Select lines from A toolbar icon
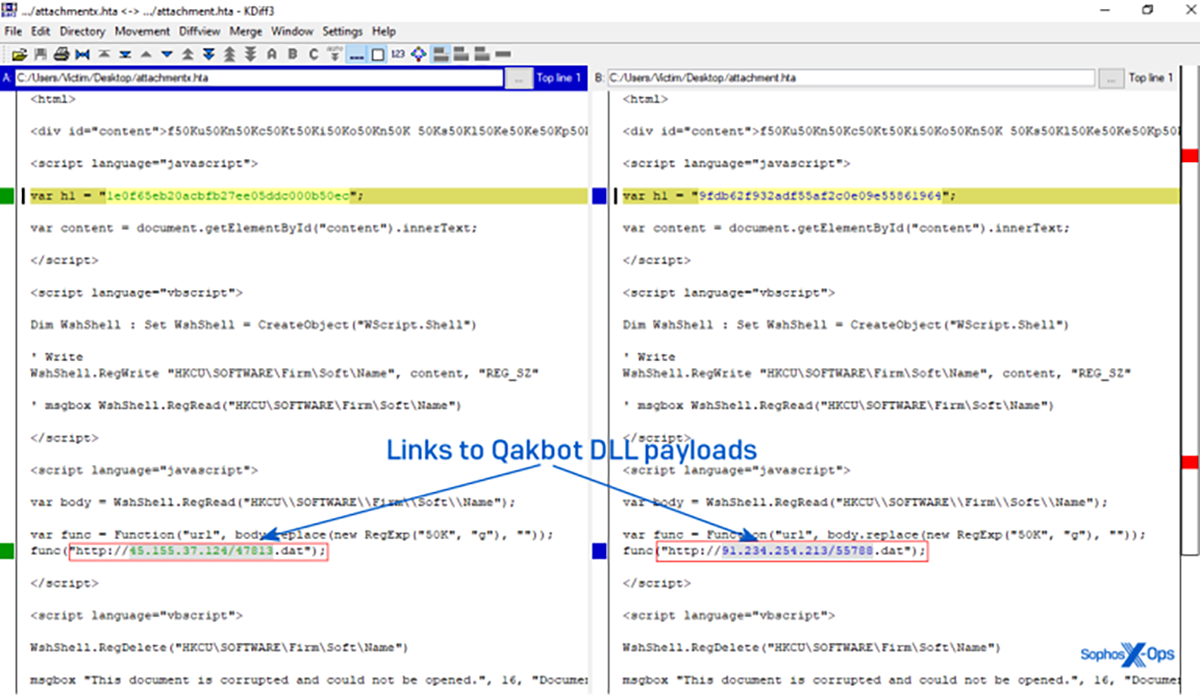The height and width of the screenshot is (695, 1200). click(x=272, y=53)
